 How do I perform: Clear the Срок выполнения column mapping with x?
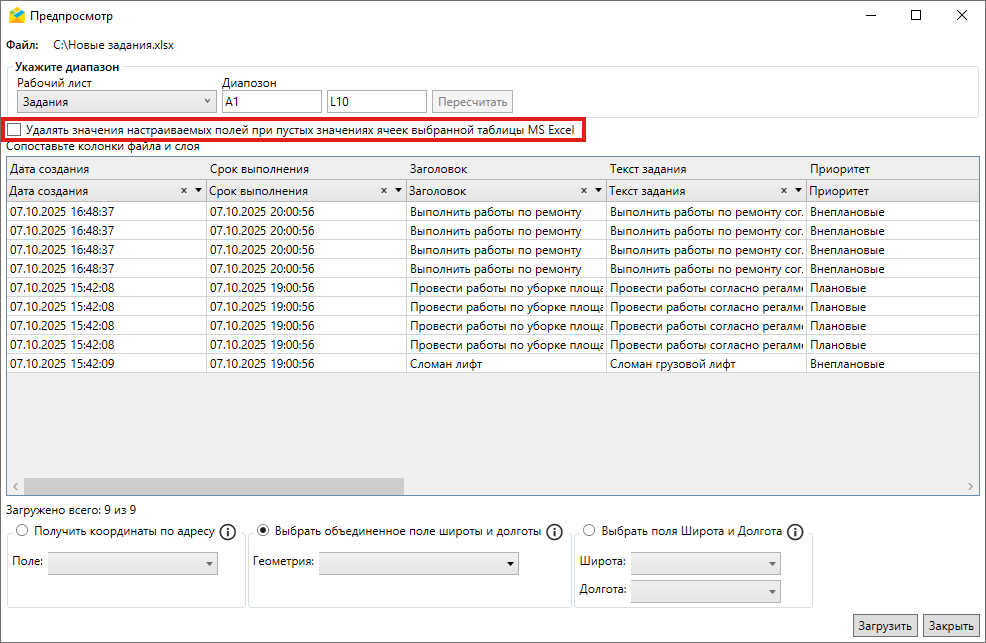click(384, 190)
